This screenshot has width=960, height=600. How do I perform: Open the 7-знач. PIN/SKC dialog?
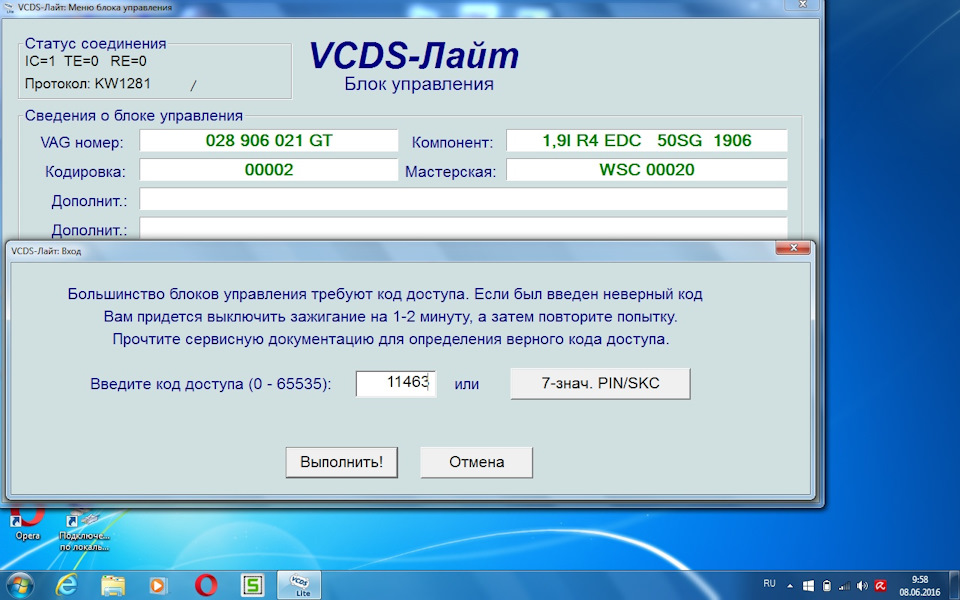click(600, 384)
